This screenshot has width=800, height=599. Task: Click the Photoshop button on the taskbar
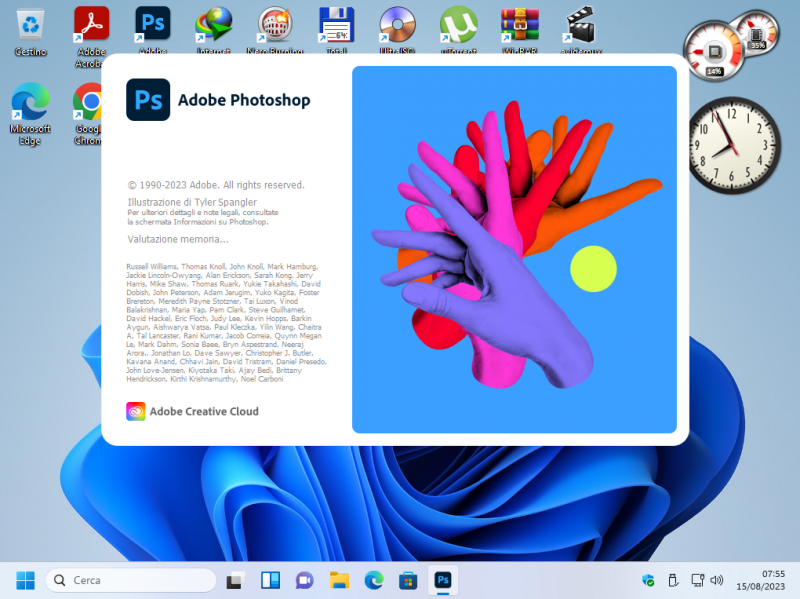point(443,580)
